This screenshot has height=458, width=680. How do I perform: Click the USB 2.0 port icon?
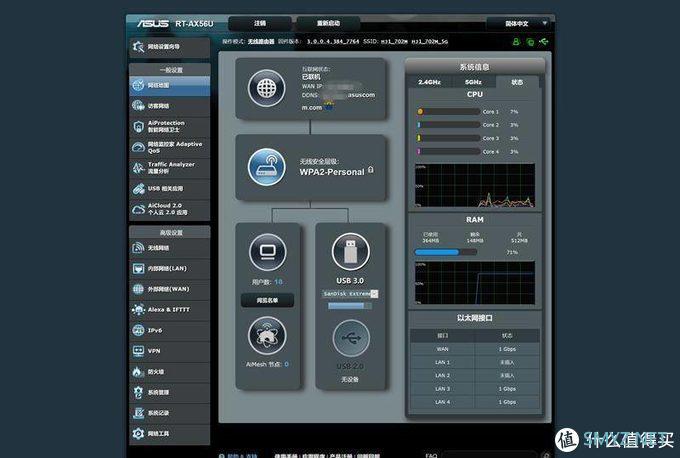(351, 338)
